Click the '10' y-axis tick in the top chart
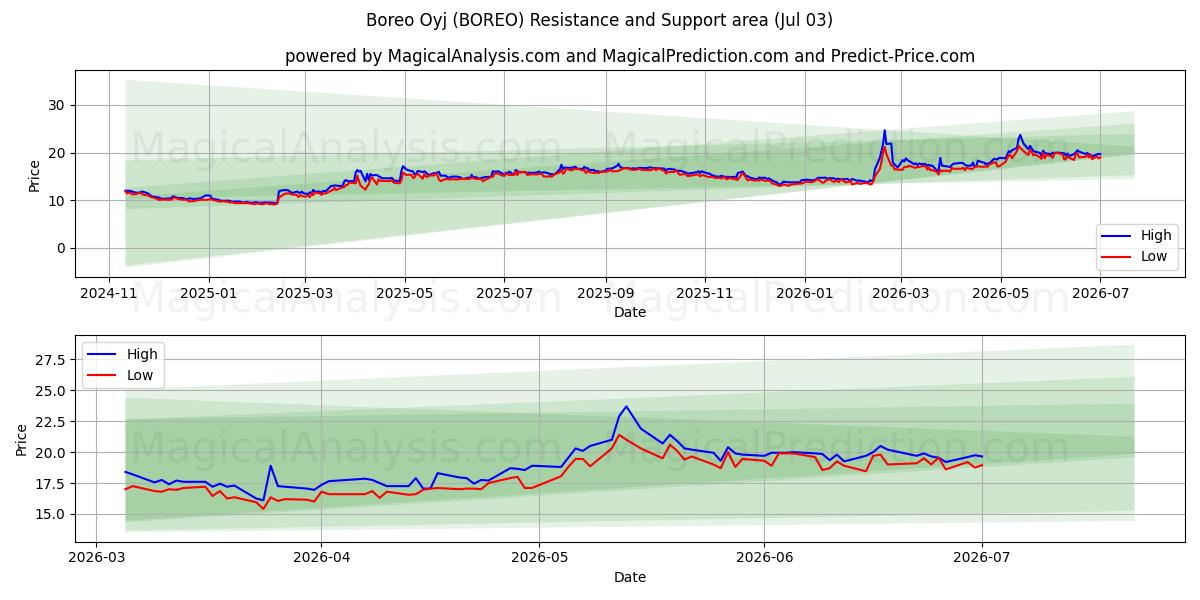 click(58, 201)
